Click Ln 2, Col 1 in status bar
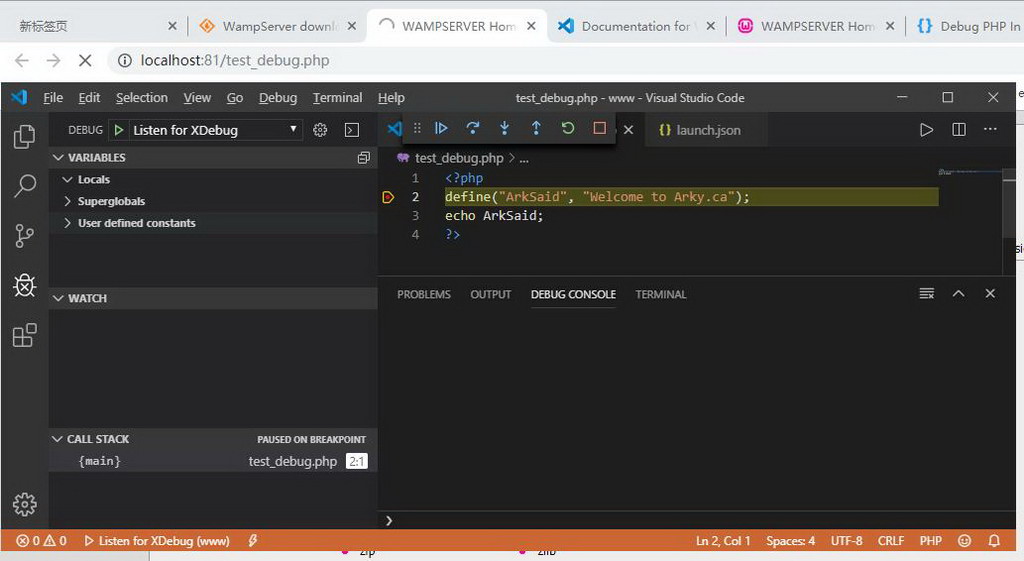The image size is (1024, 561). 723,541
